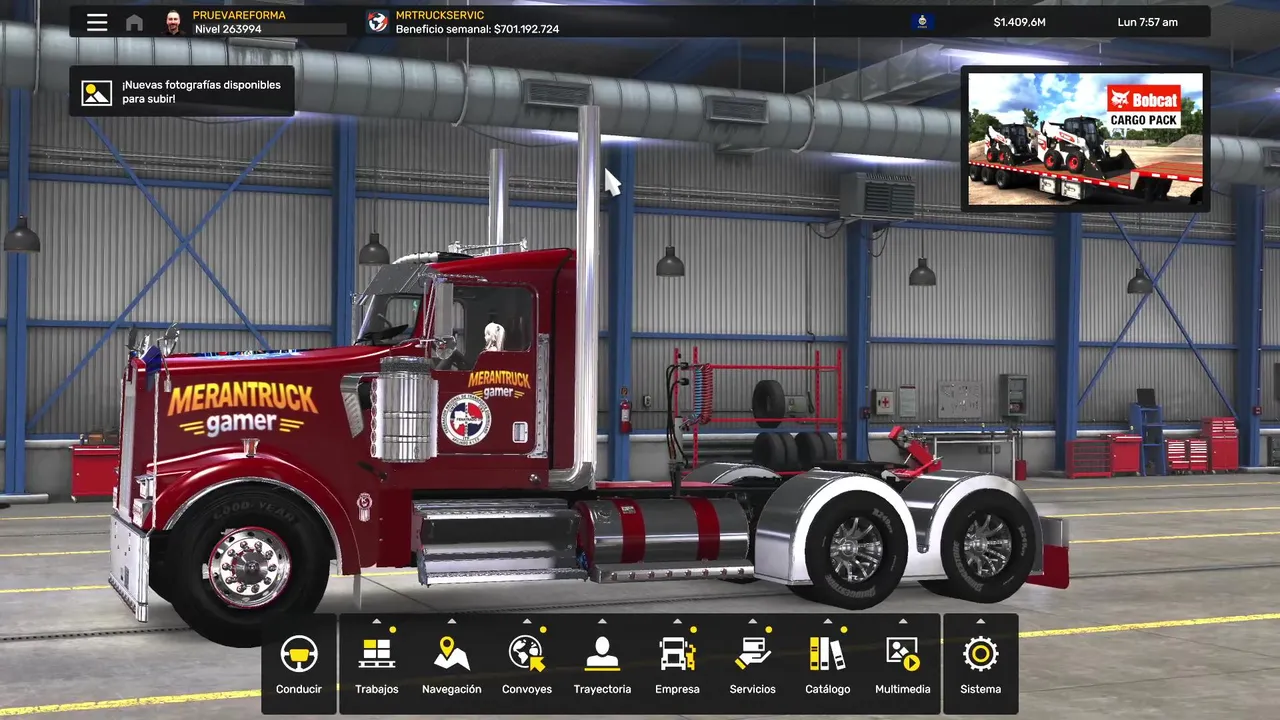The height and width of the screenshot is (720, 1280).
Task: Open the Convoyes globe icon
Action: click(x=527, y=654)
